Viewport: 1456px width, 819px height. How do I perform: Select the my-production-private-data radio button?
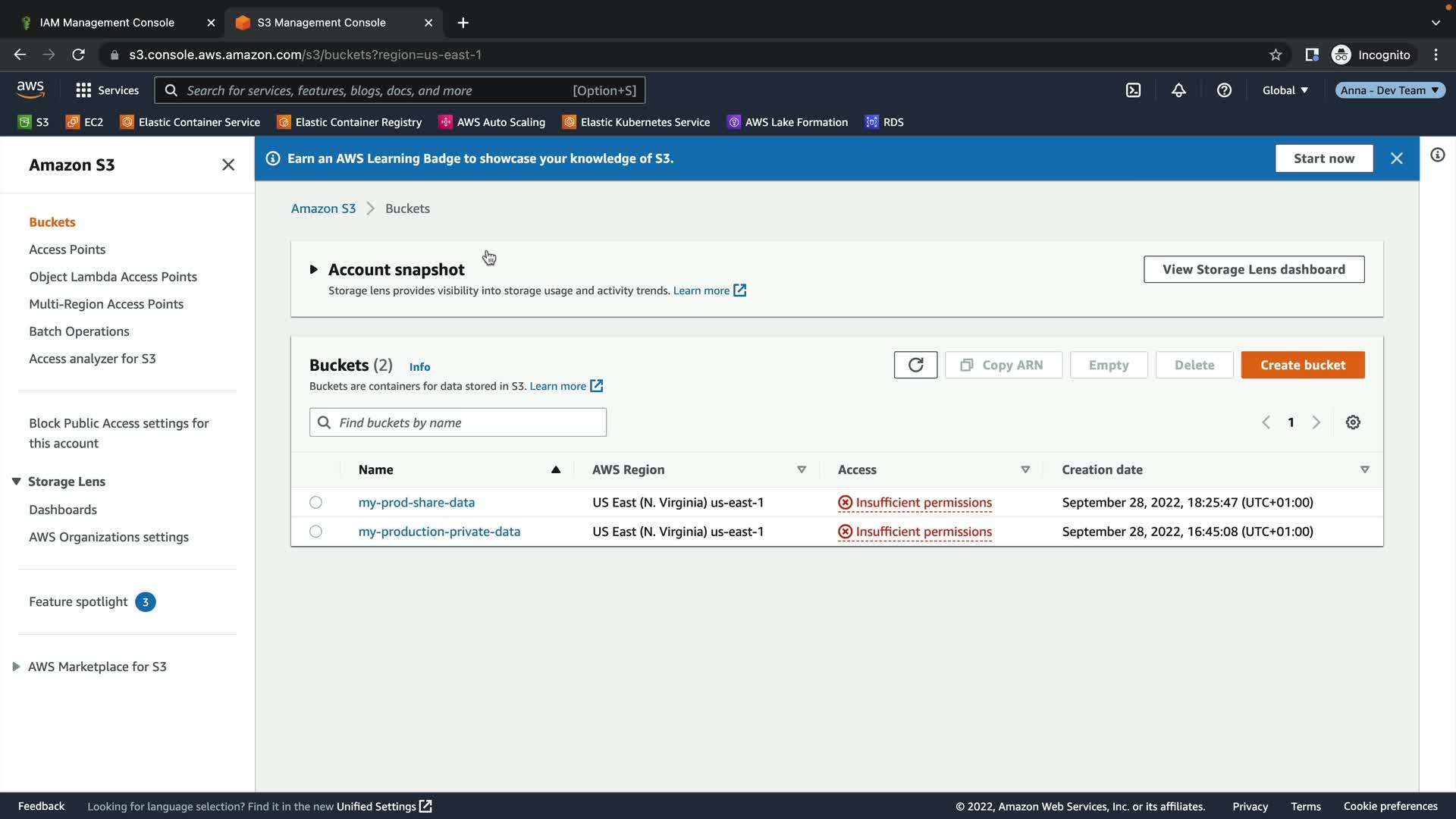(x=315, y=532)
